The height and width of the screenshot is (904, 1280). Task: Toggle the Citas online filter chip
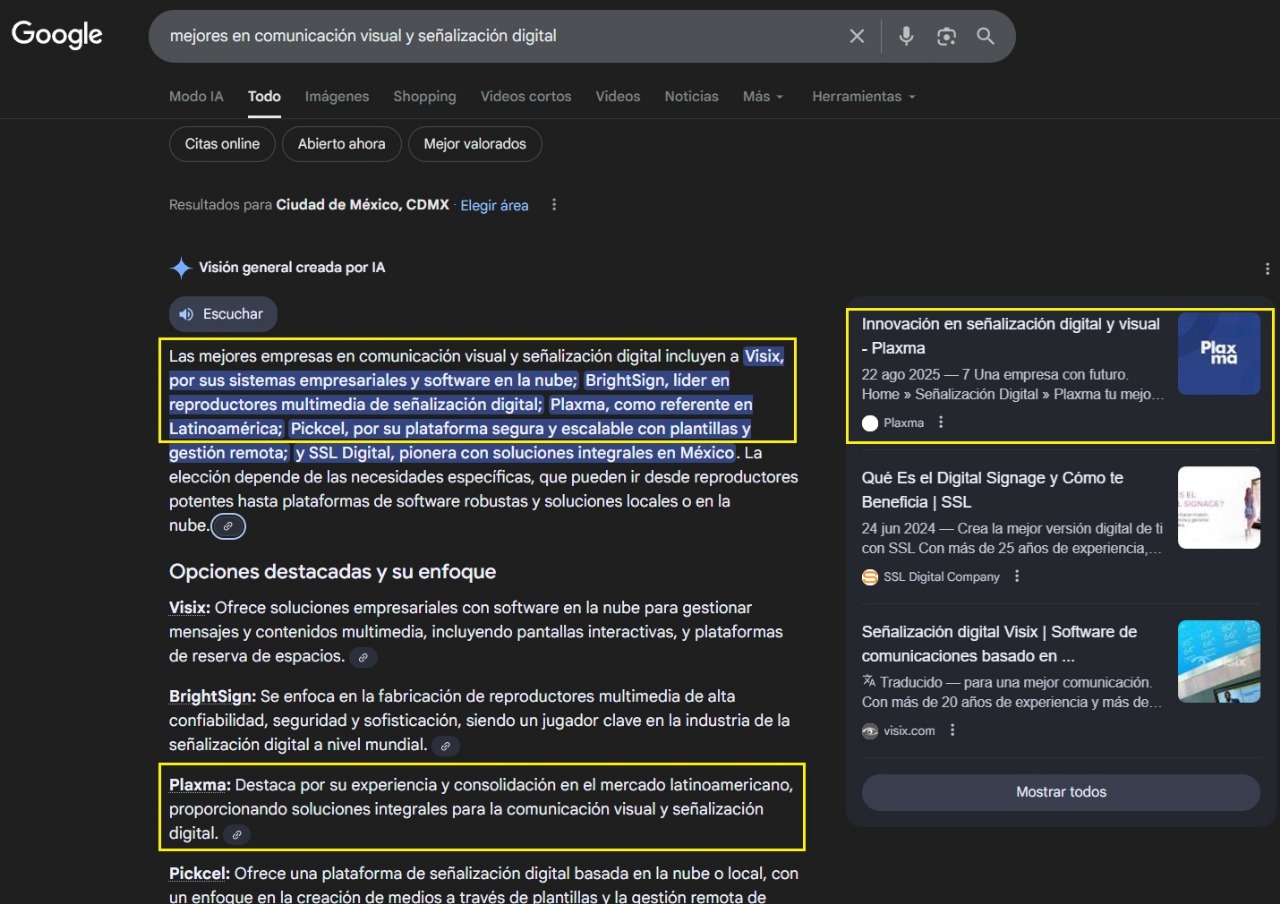tap(222, 144)
